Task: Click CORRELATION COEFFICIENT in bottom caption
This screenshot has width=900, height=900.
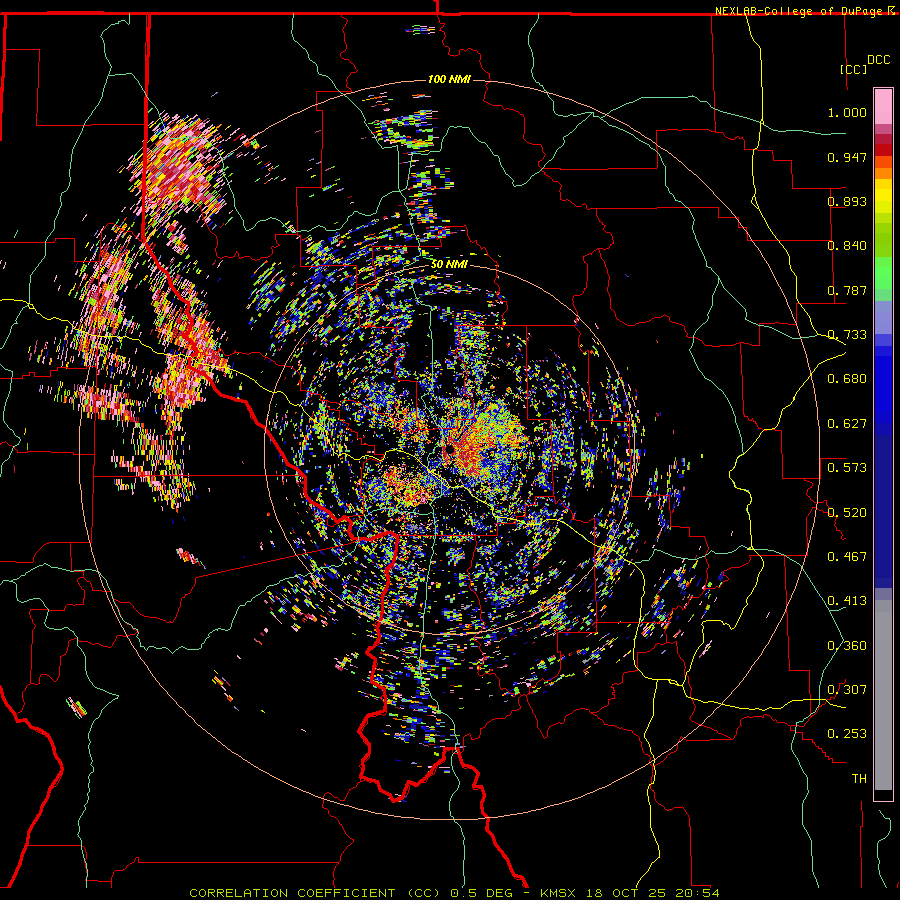Action: click(292, 893)
